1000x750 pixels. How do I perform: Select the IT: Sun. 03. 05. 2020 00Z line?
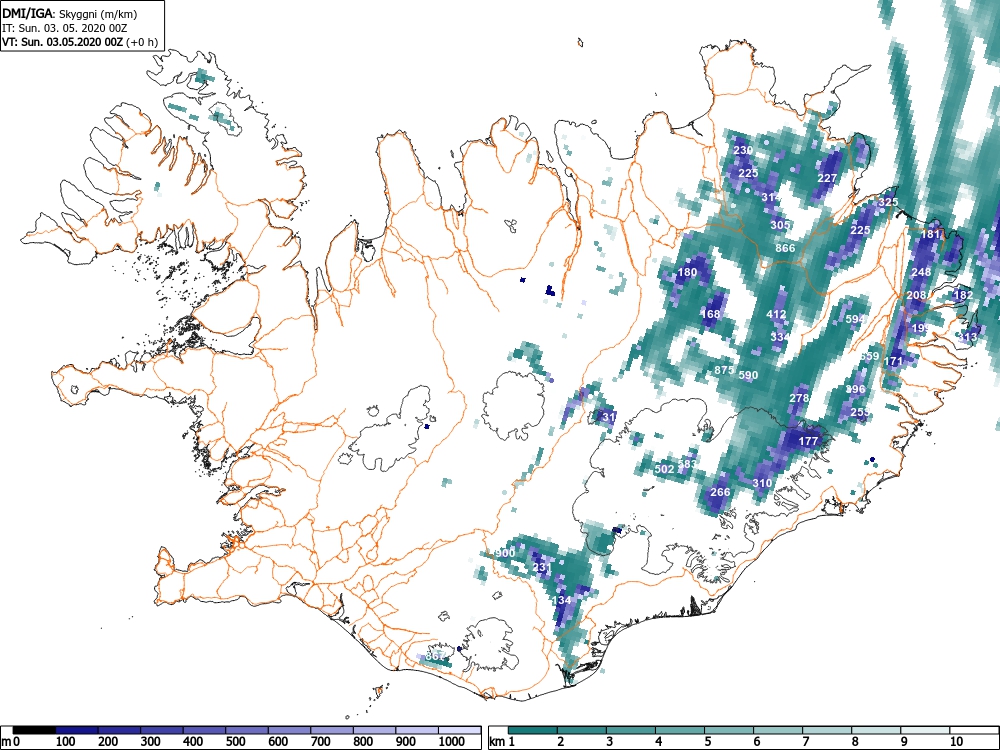point(64,28)
